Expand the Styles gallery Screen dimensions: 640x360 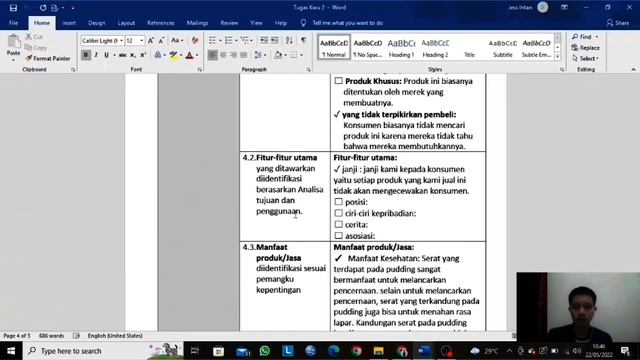pyautogui.click(x=558, y=57)
